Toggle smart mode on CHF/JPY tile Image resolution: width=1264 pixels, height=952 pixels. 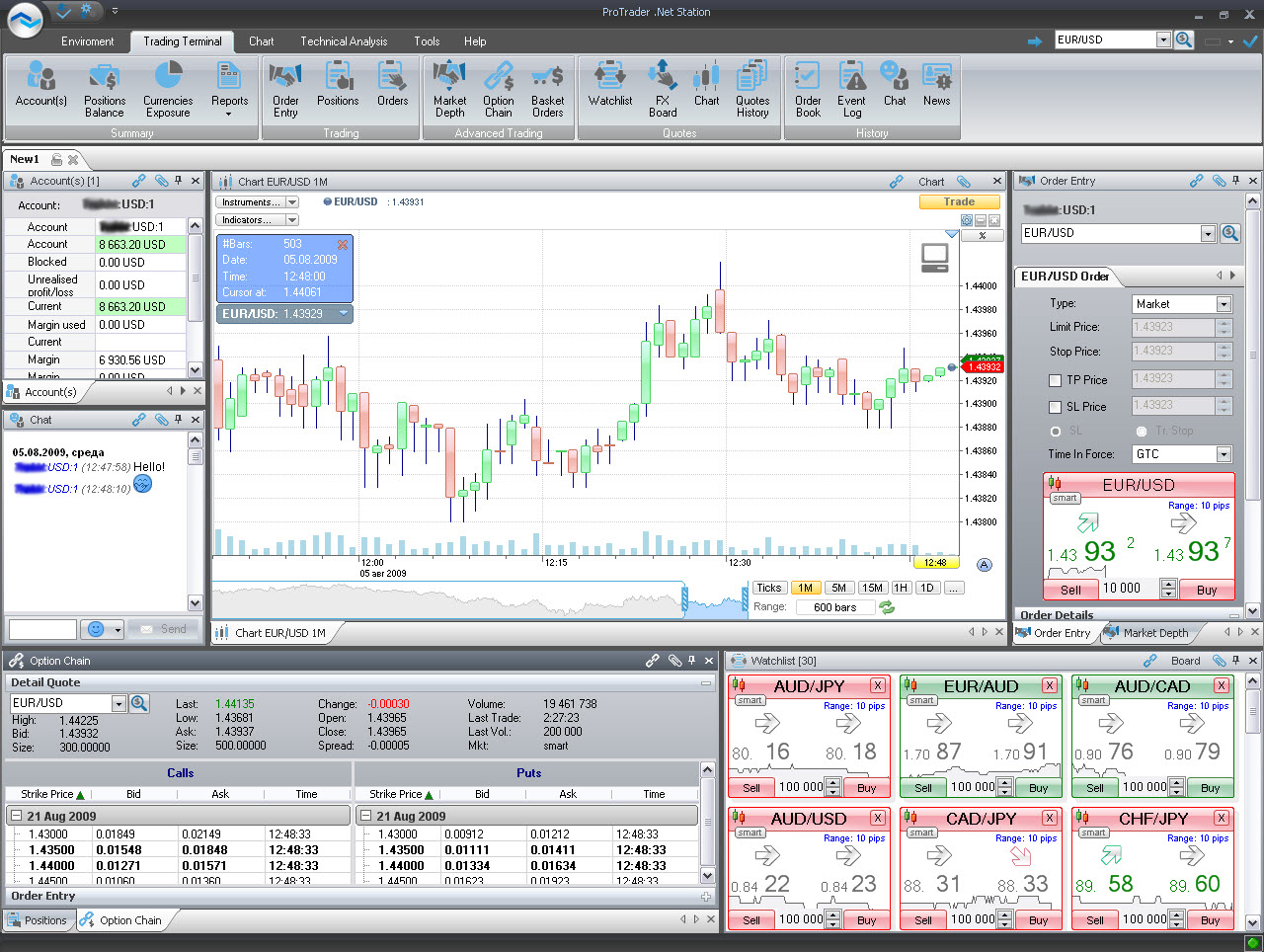tap(1093, 833)
